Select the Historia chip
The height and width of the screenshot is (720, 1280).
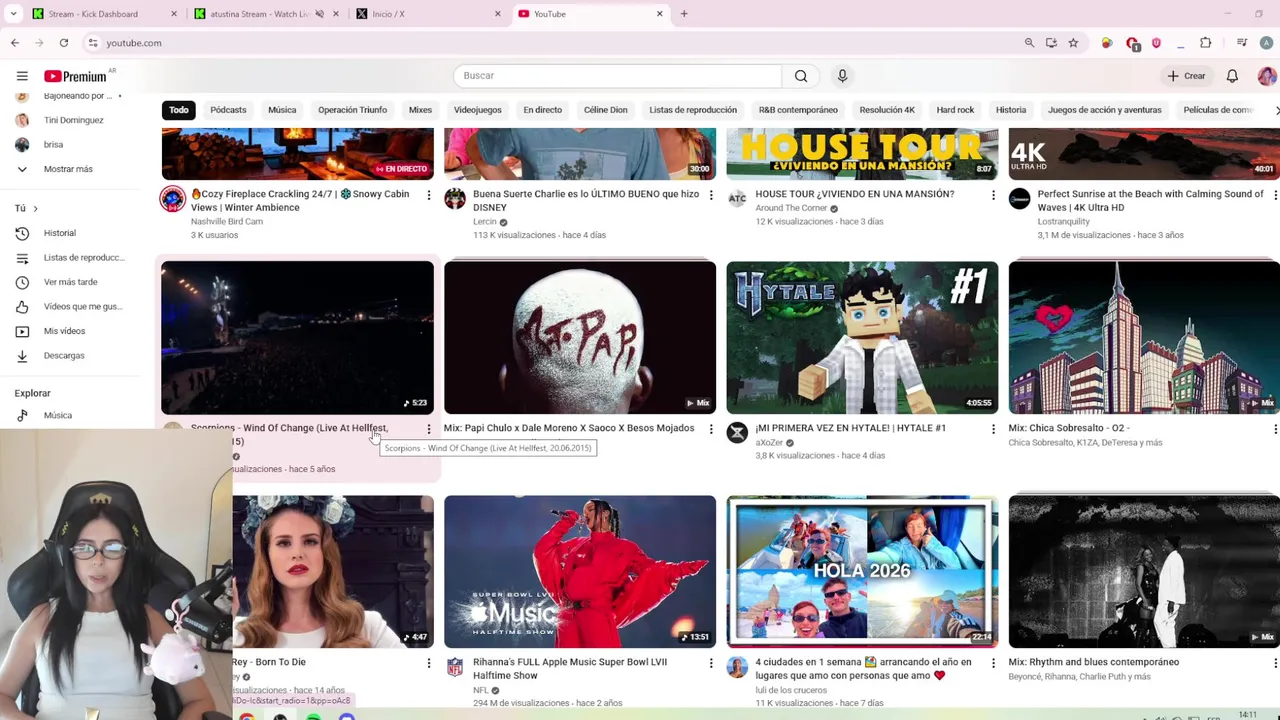tap(1011, 110)
